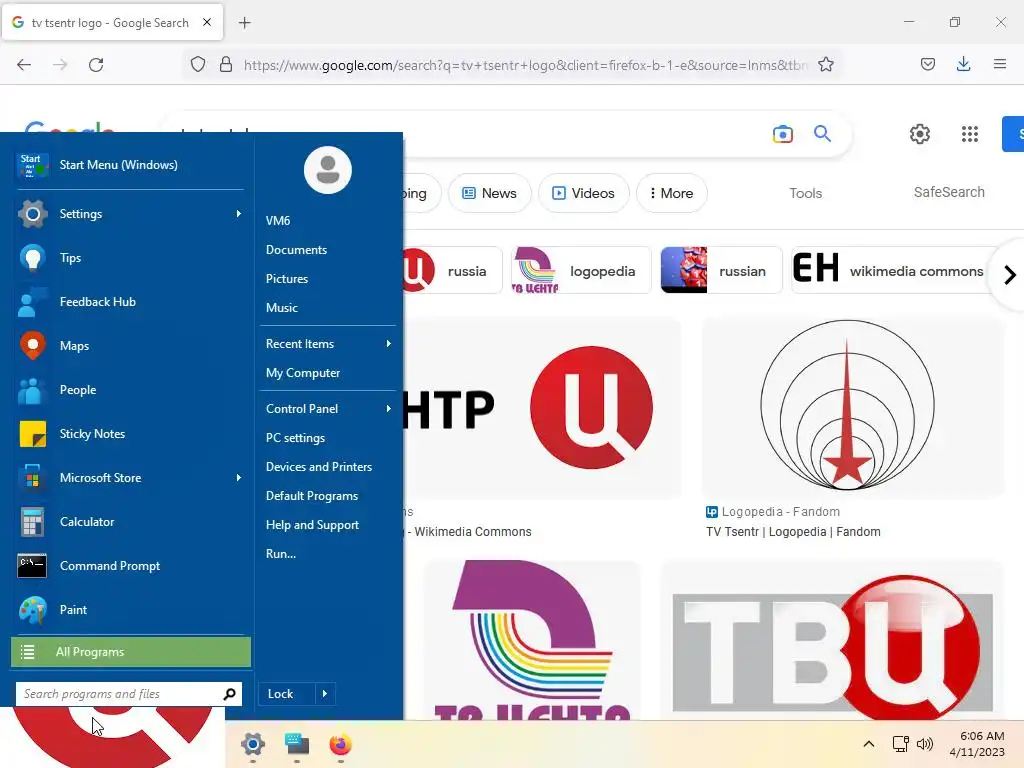Image resolution: width=1024 pixels, height=768 pixels.
Task: Launch Paint app
Action: point(33,610)
